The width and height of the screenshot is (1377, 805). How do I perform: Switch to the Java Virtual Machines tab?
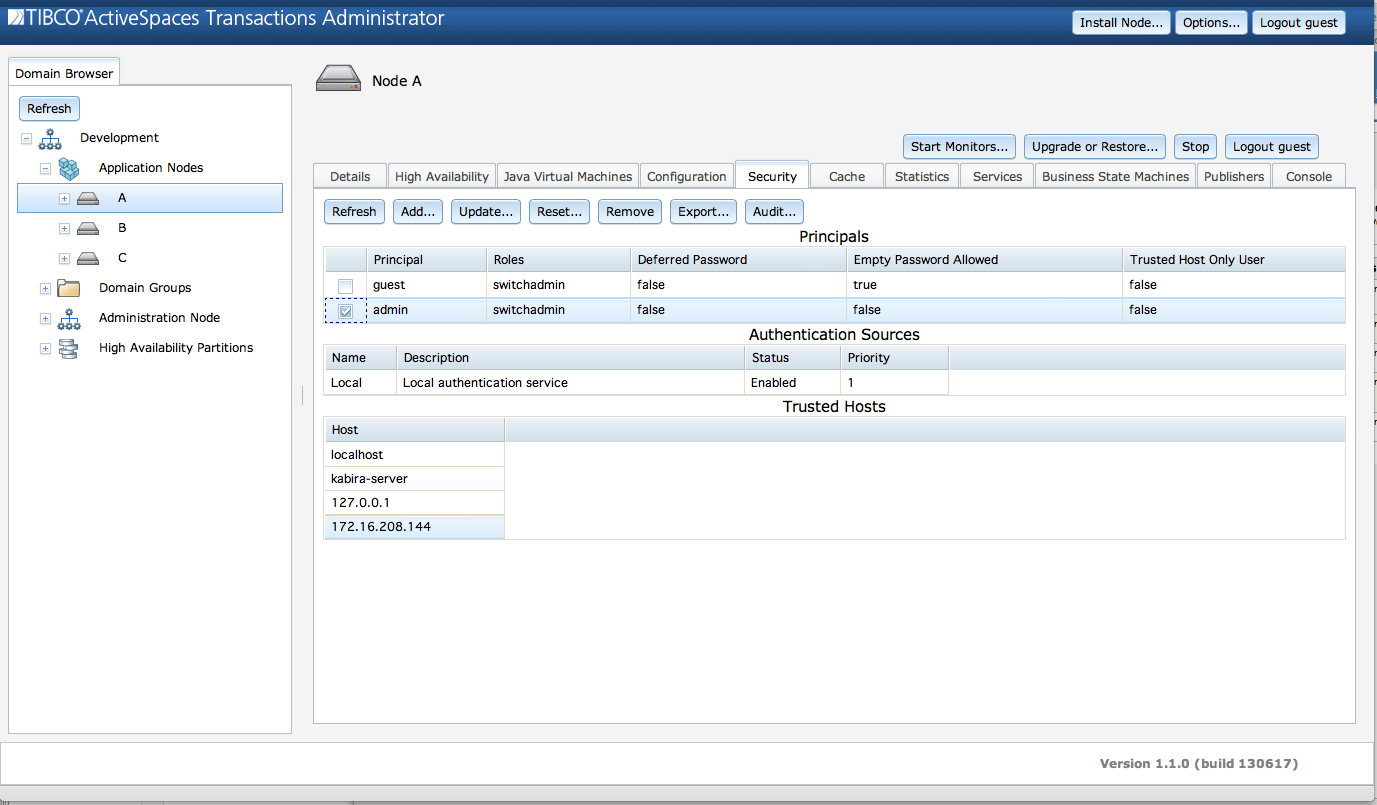point(567,176)
